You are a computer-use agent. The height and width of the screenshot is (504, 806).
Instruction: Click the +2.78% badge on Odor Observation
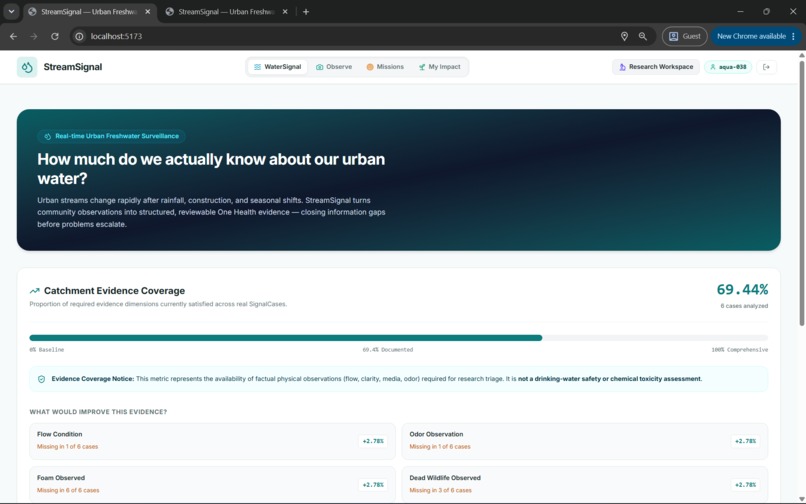[745, 441]
